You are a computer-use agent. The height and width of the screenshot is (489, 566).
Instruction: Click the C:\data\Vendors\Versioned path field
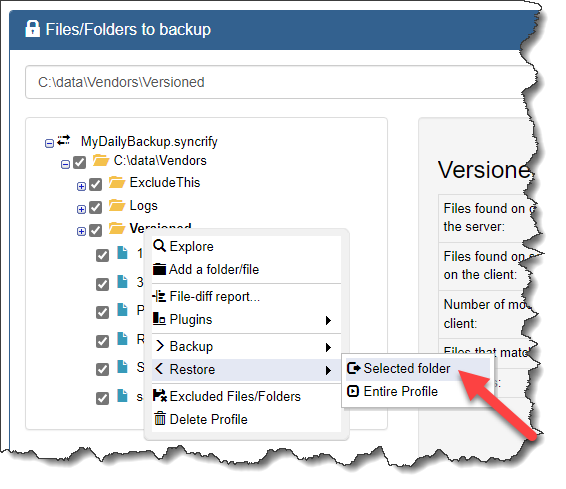click(x=282, y=82)
